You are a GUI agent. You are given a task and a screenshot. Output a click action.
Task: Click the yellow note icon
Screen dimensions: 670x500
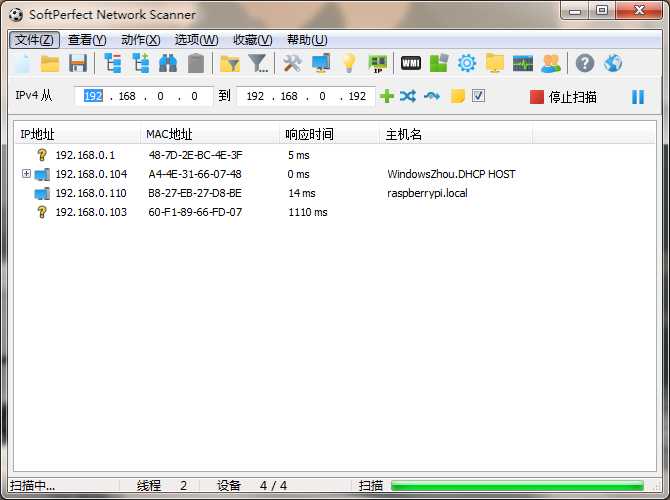click(458, 96)
